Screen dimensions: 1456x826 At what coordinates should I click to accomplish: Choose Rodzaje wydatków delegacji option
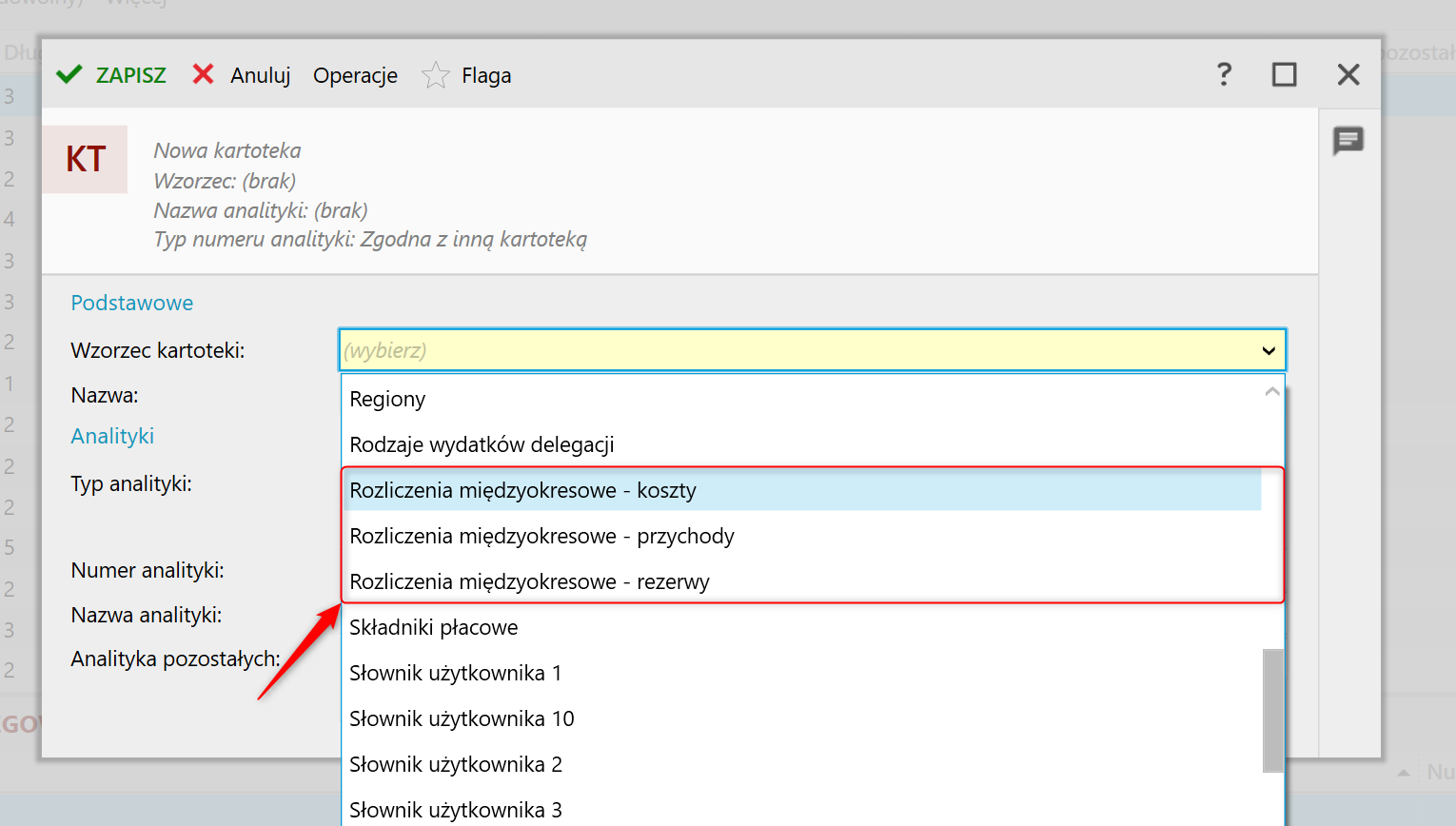(482, 444)
